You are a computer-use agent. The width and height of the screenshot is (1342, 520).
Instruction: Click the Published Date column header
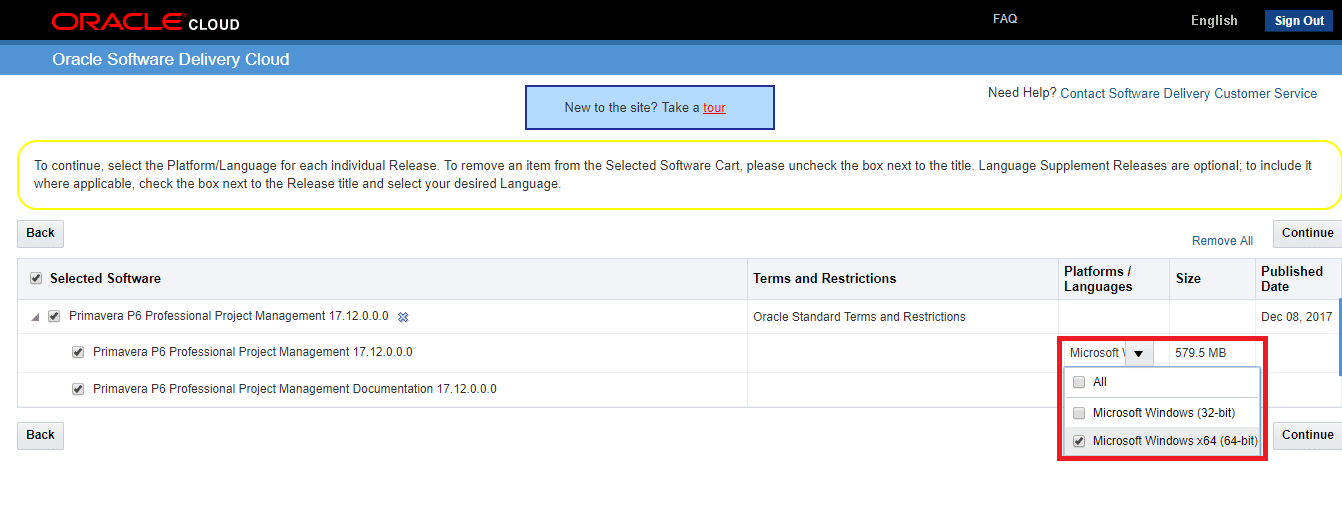[1292, 279]
